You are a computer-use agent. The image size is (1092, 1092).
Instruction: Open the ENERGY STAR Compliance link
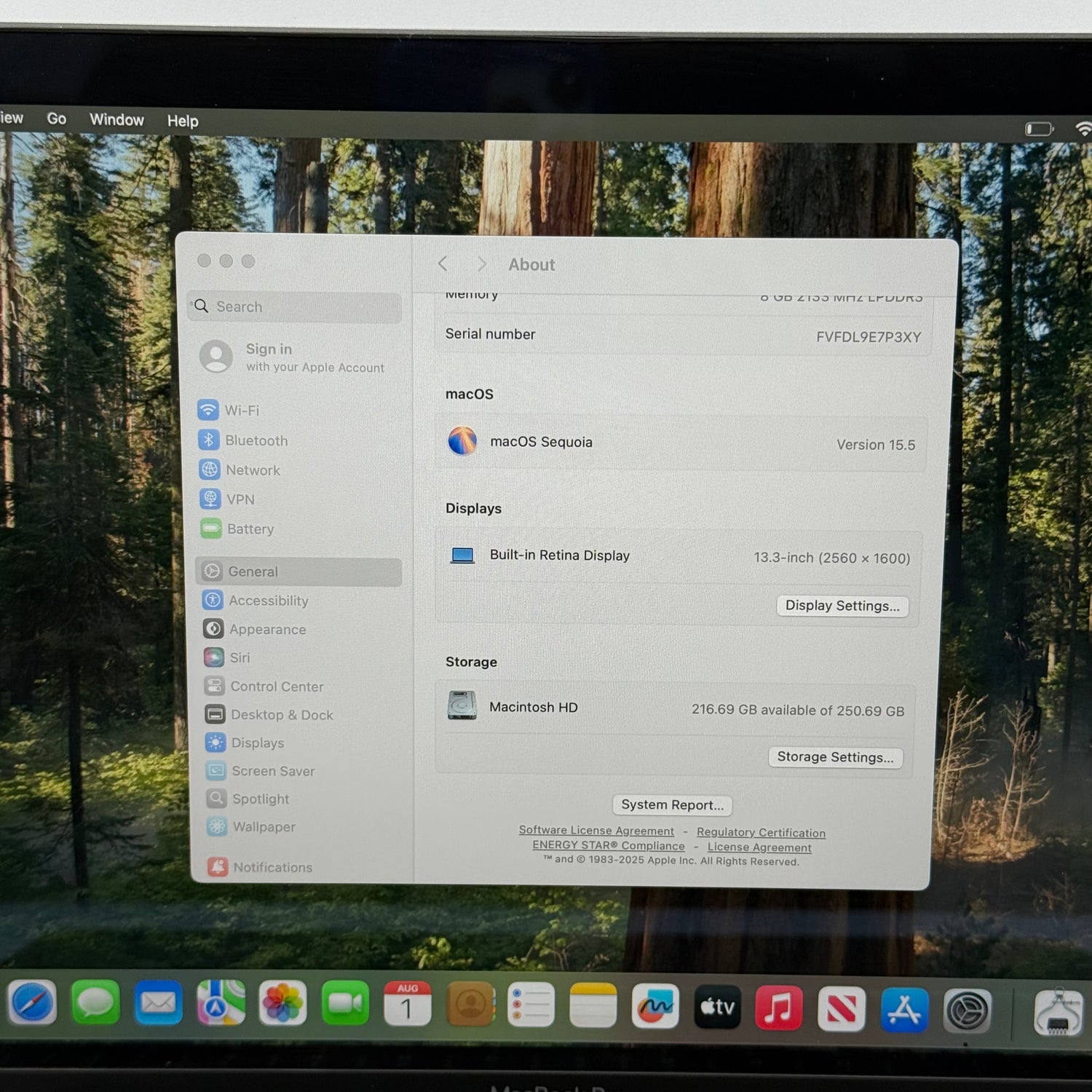pos(609,845)
